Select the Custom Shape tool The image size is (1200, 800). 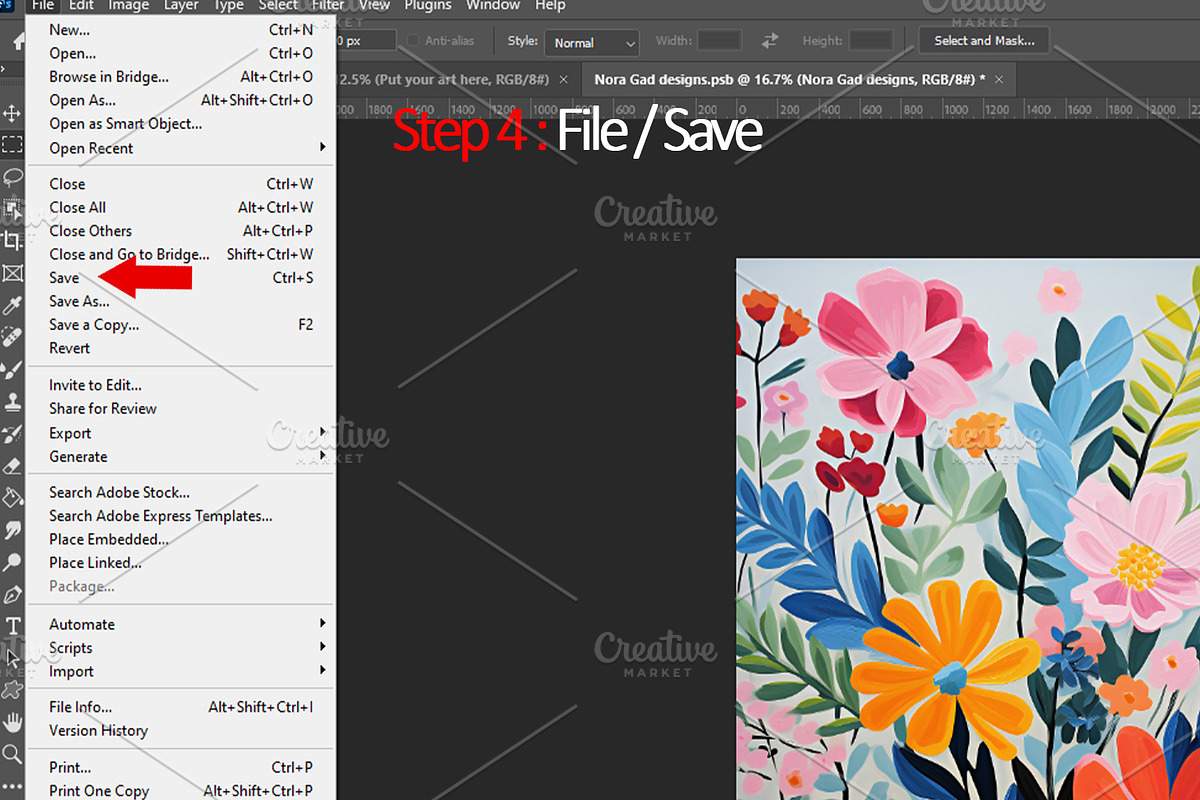(x=12, y=690)
